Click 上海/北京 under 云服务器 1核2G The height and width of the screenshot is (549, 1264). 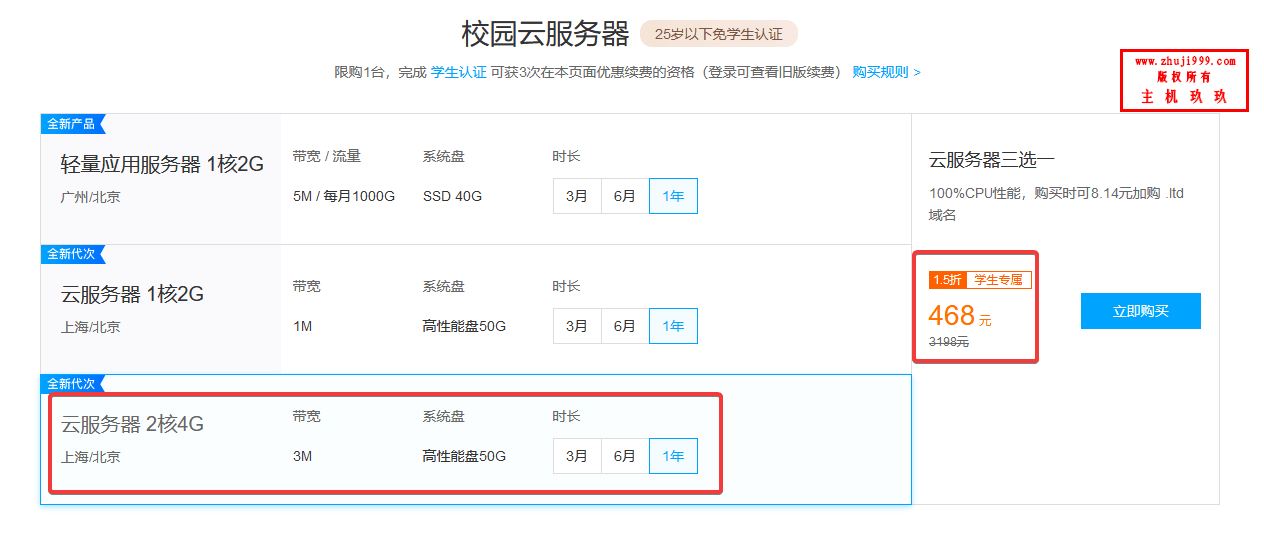(90, 328)
